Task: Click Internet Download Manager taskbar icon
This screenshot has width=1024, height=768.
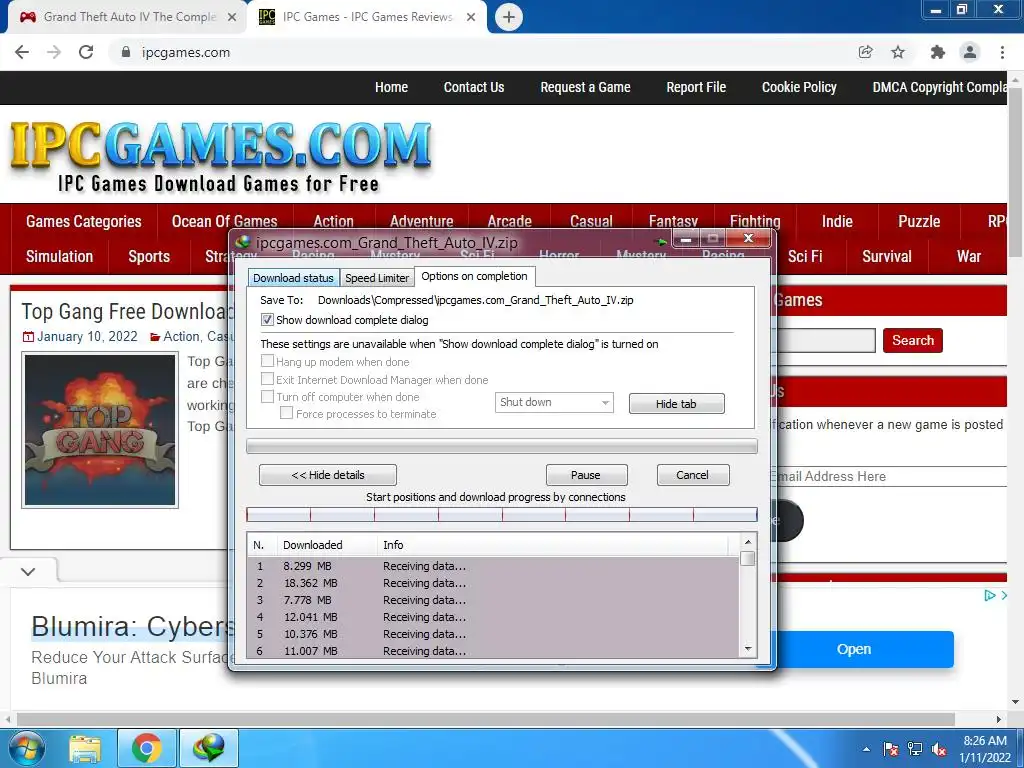Action: pos(208,749)
